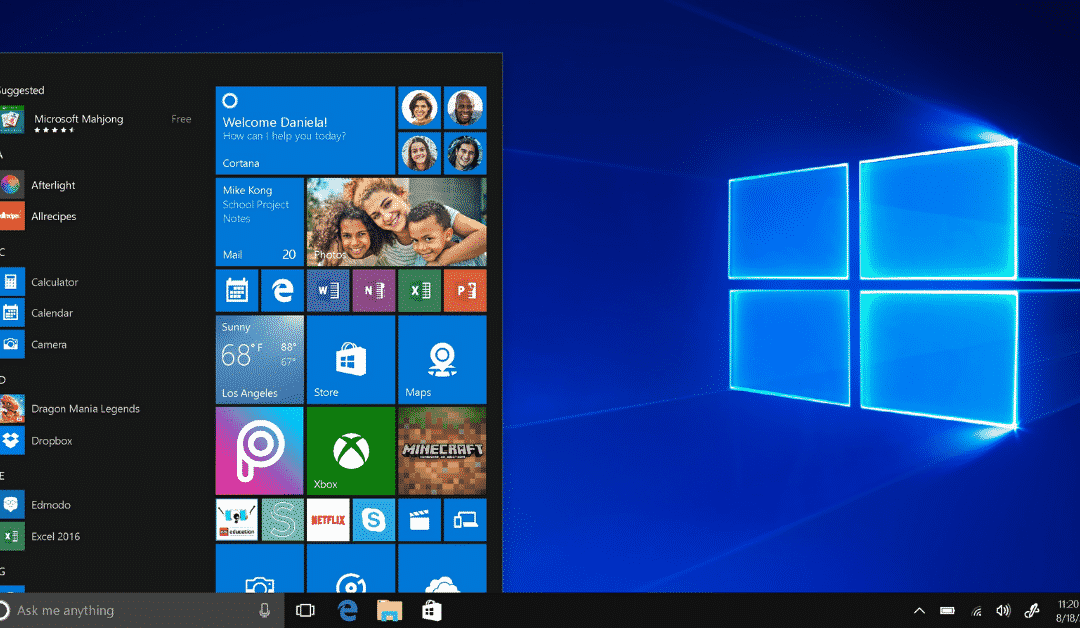Open File Explorer from the taskbar
1080x628 pixels.
coord(389,610)
